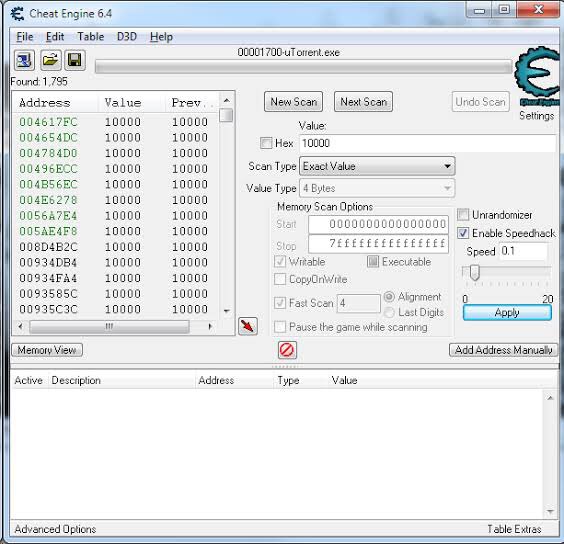
Task: Click the Start address field
Action: tap(378, 225)
